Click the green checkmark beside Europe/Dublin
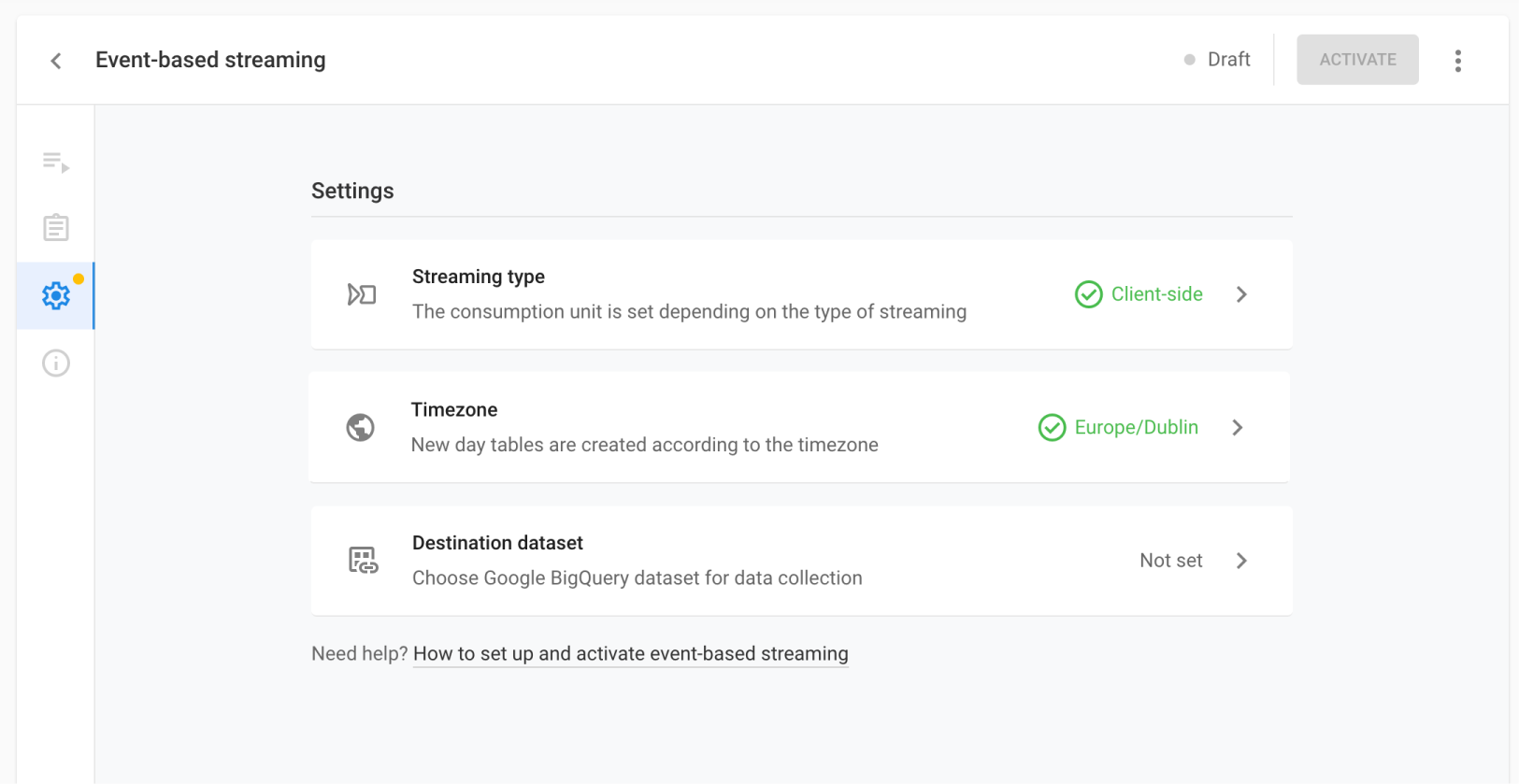The image size is (1519, 784). pos(1052,427)
